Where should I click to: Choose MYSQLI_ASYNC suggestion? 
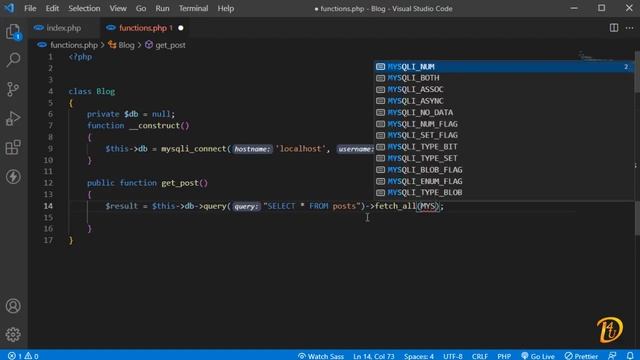click(x=504, y=101)
